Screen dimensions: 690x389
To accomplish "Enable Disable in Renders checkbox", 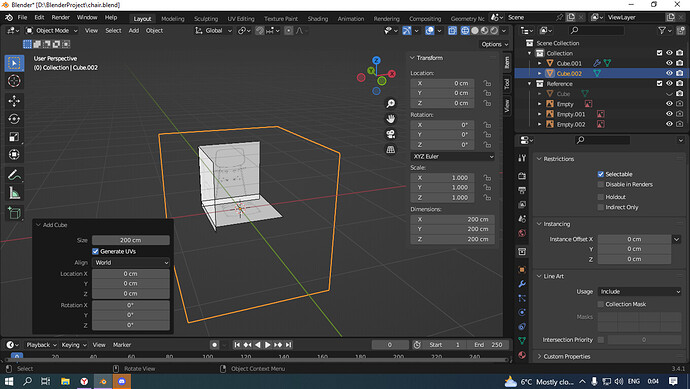I will pyautogui.click(x=601, y=184).
